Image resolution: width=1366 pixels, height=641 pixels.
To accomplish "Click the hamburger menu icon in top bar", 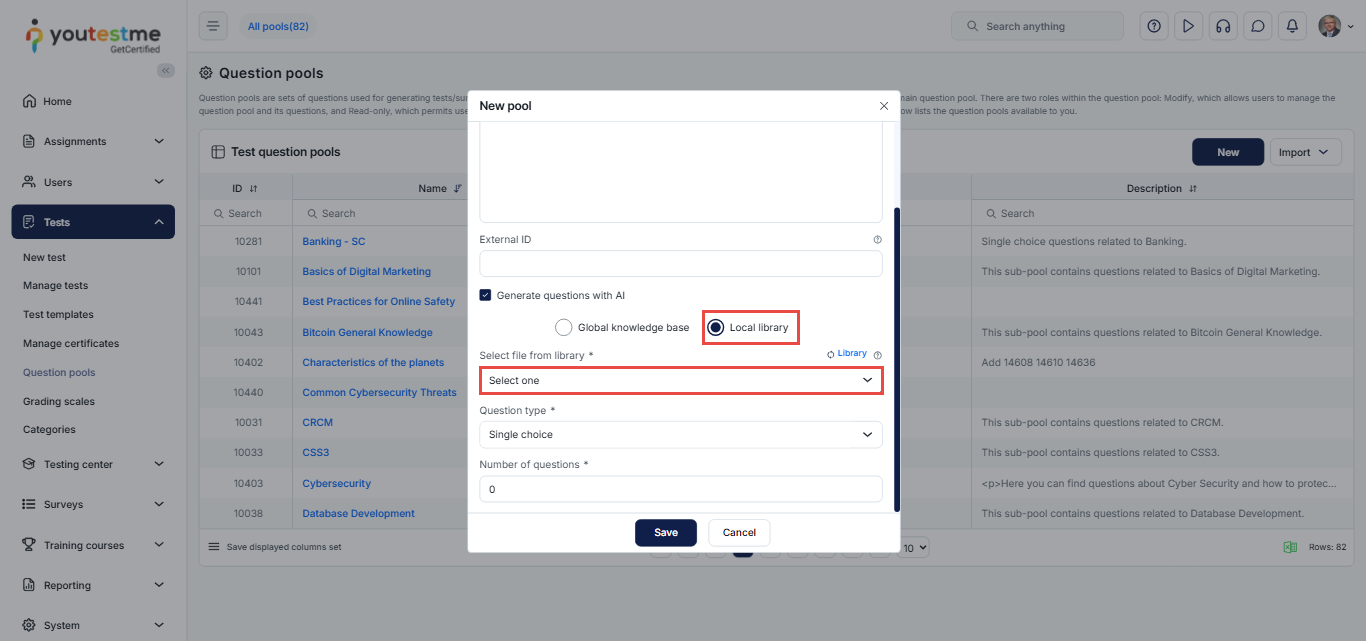I will tap(213, 26).
